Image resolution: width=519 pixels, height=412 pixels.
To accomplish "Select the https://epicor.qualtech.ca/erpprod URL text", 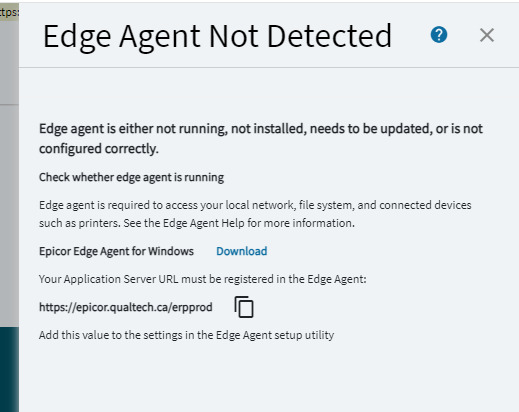I will 126,307.
